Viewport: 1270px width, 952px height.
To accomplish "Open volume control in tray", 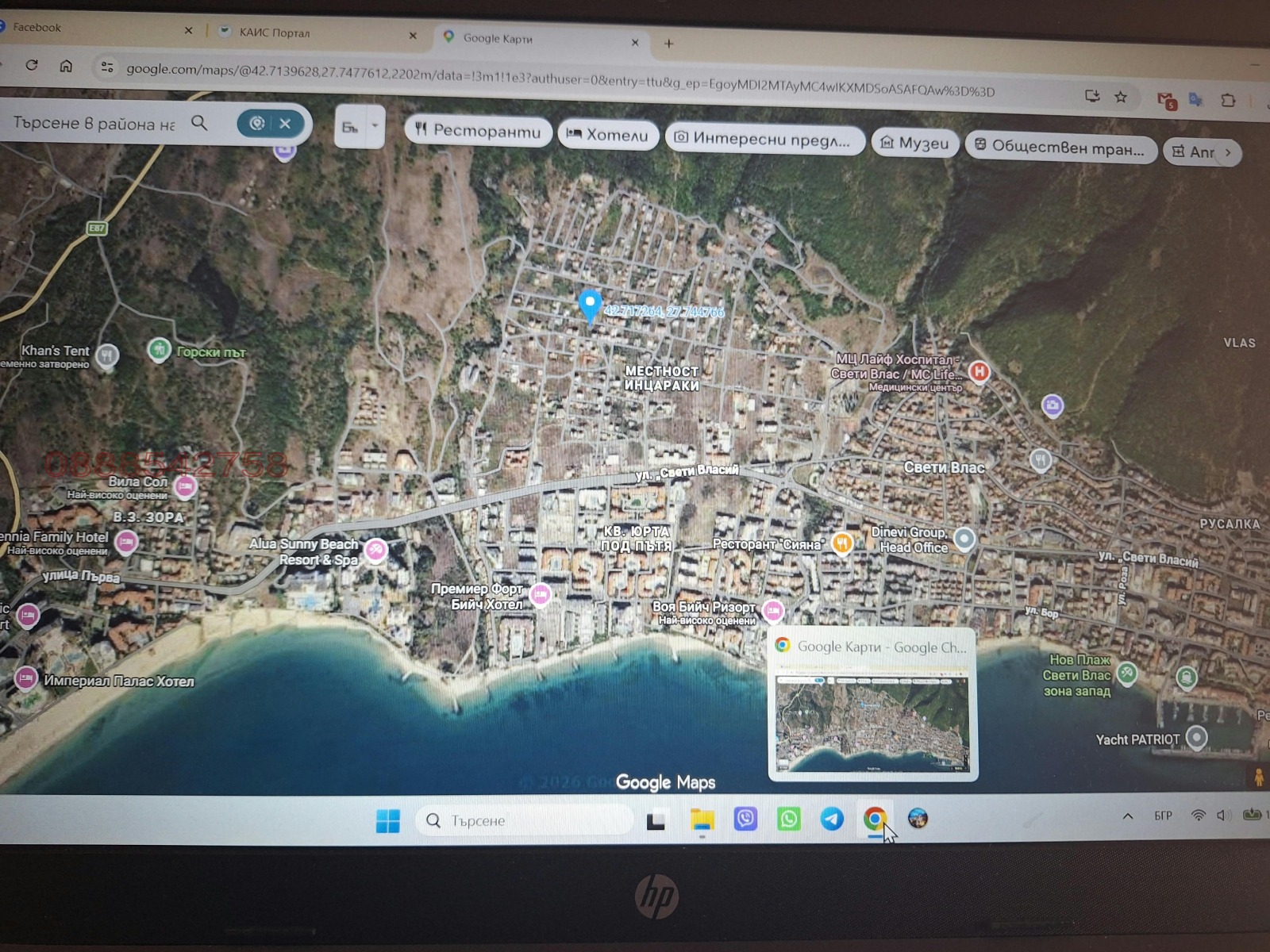I will pos(1225,816).
